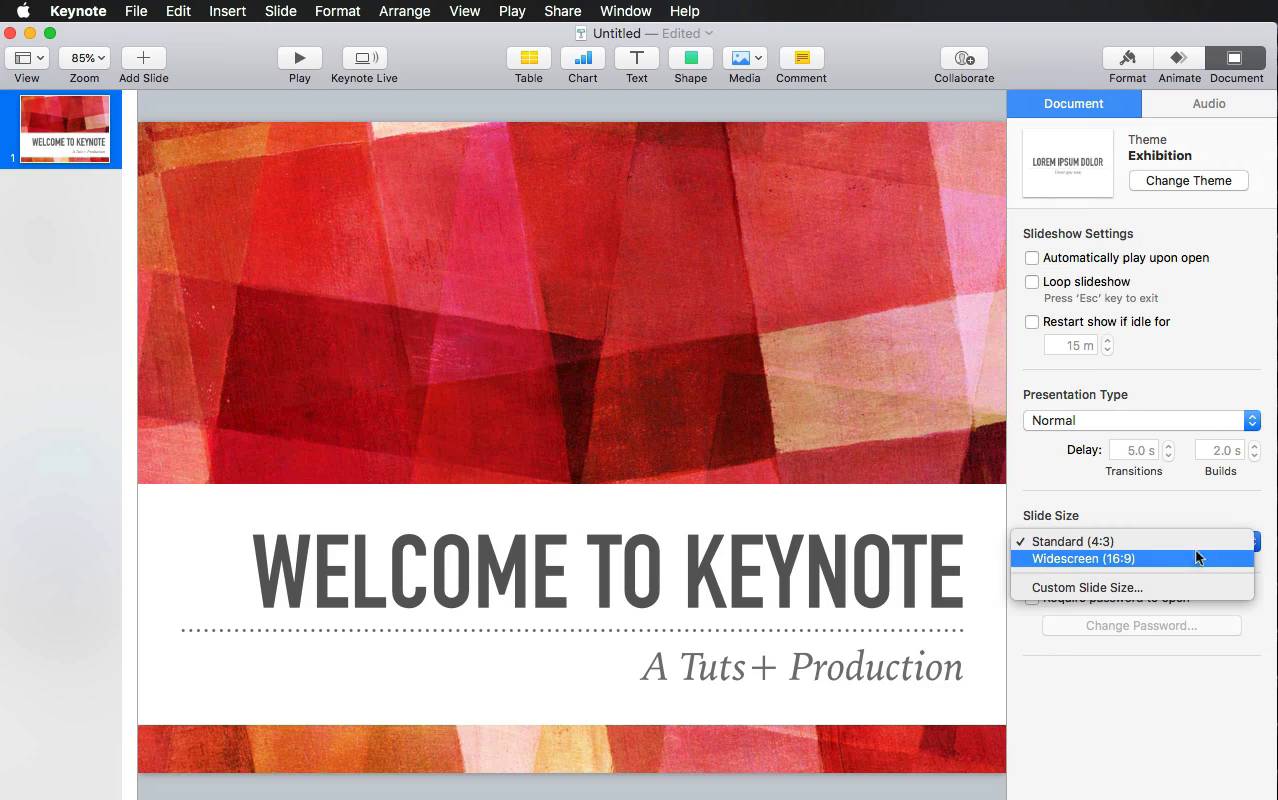The image size is (1278, 800).
Task: Open the Help menu
Action: [684, 11]
